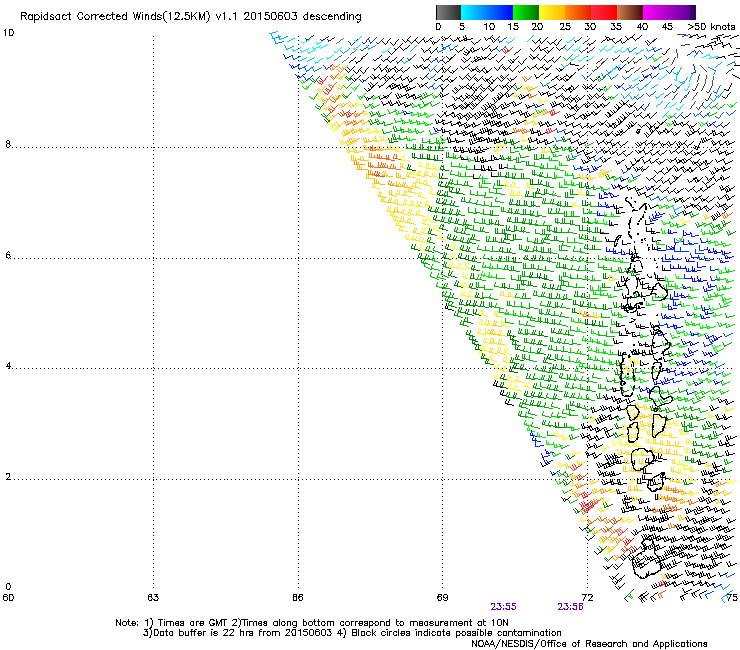
Task: Click the purple '23:56' swath time label
Action: pyautogui.click(x=571, y=607)
